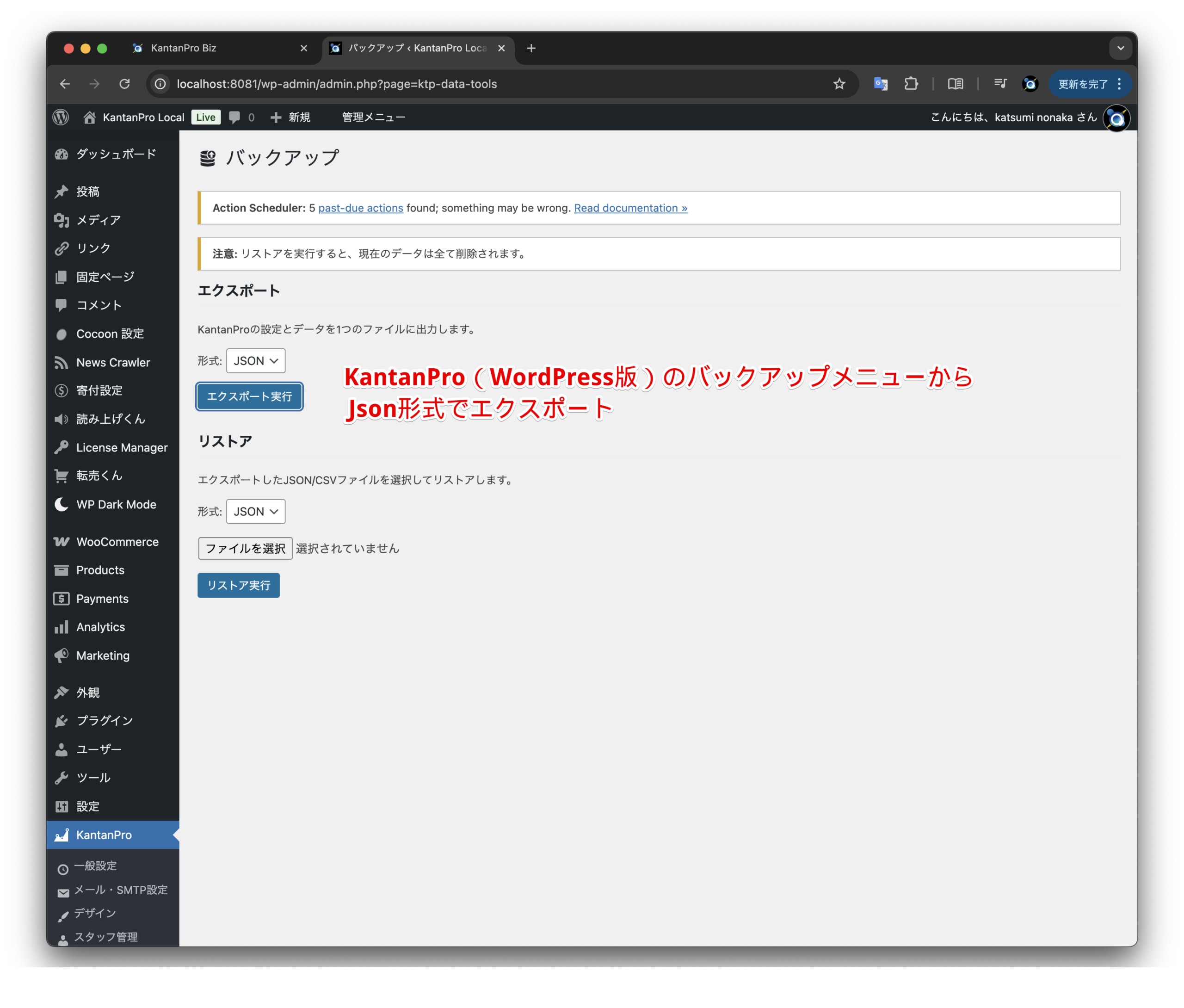Click the ファイルを選択 file chooser
Screen dimensions: 1184x1008
click(245, 549)
